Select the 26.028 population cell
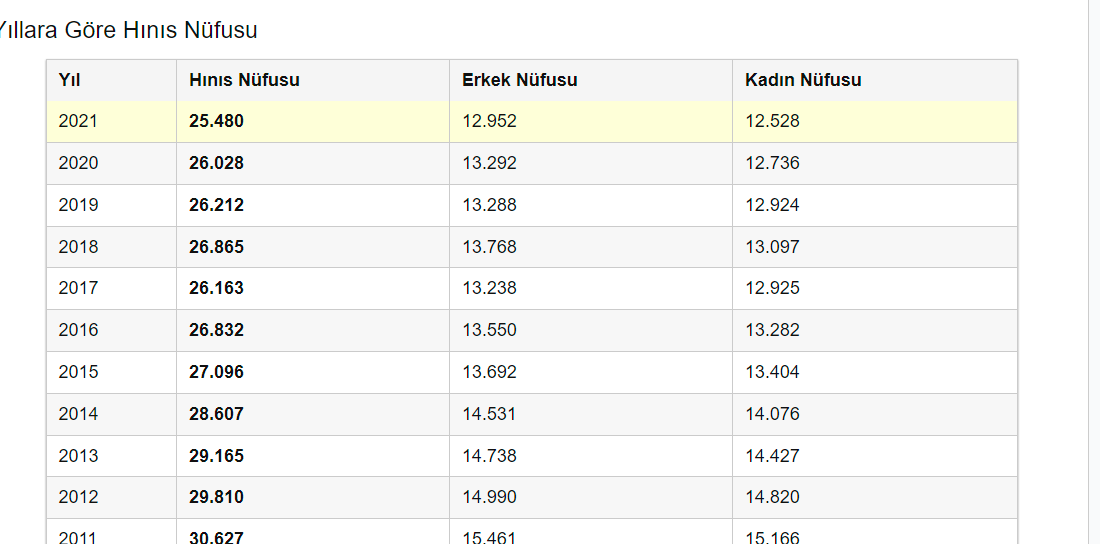 coord(216,163)
